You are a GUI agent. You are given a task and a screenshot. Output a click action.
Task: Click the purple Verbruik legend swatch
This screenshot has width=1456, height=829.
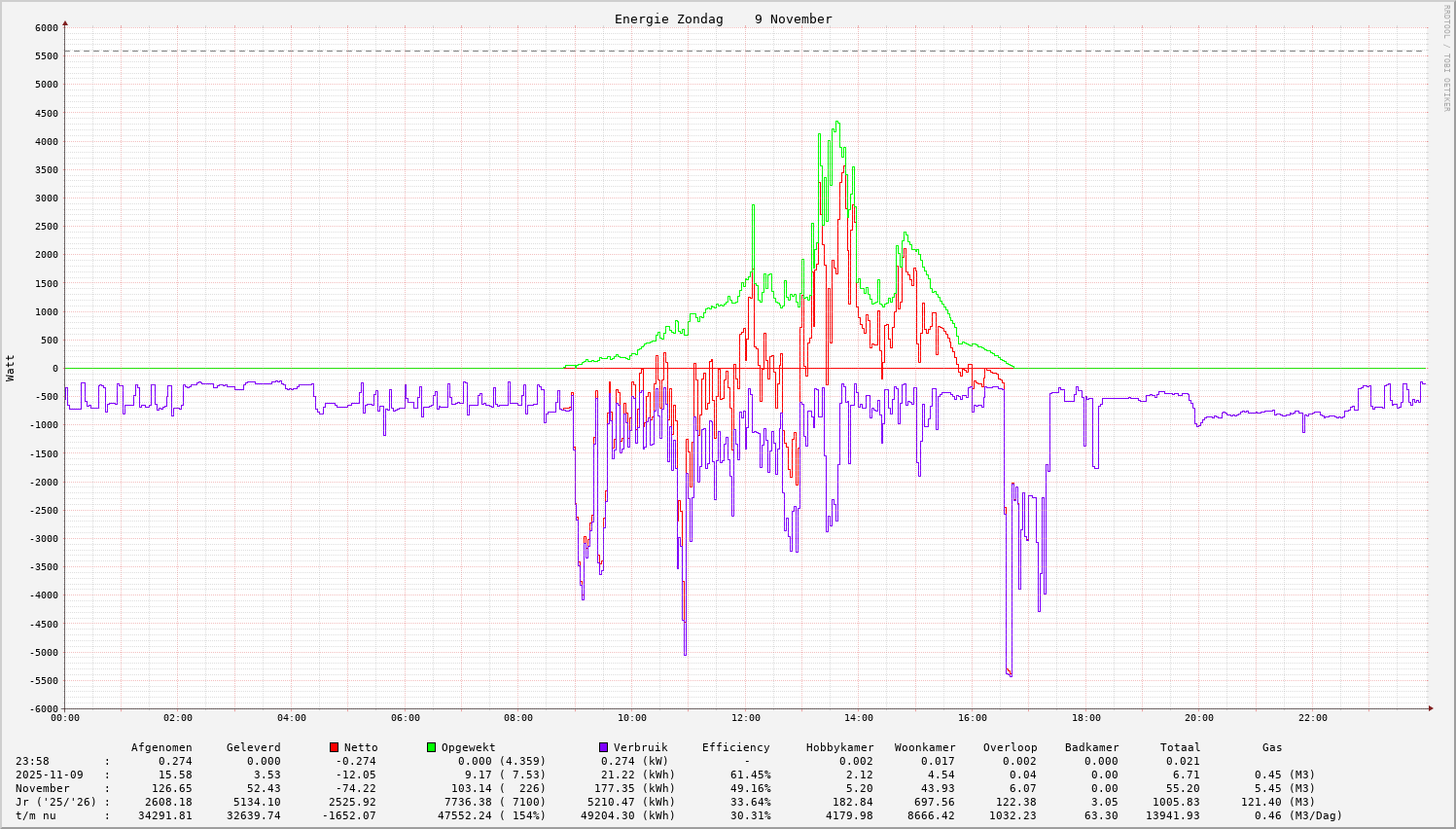tap(603, 747)
